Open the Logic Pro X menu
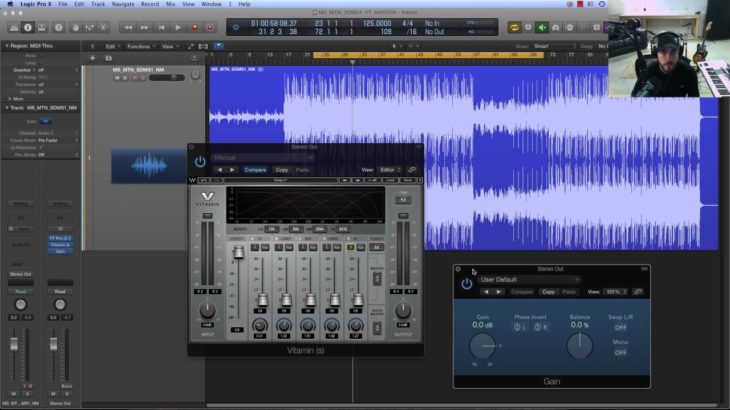 pyautogui.click(x=36, y=4)
